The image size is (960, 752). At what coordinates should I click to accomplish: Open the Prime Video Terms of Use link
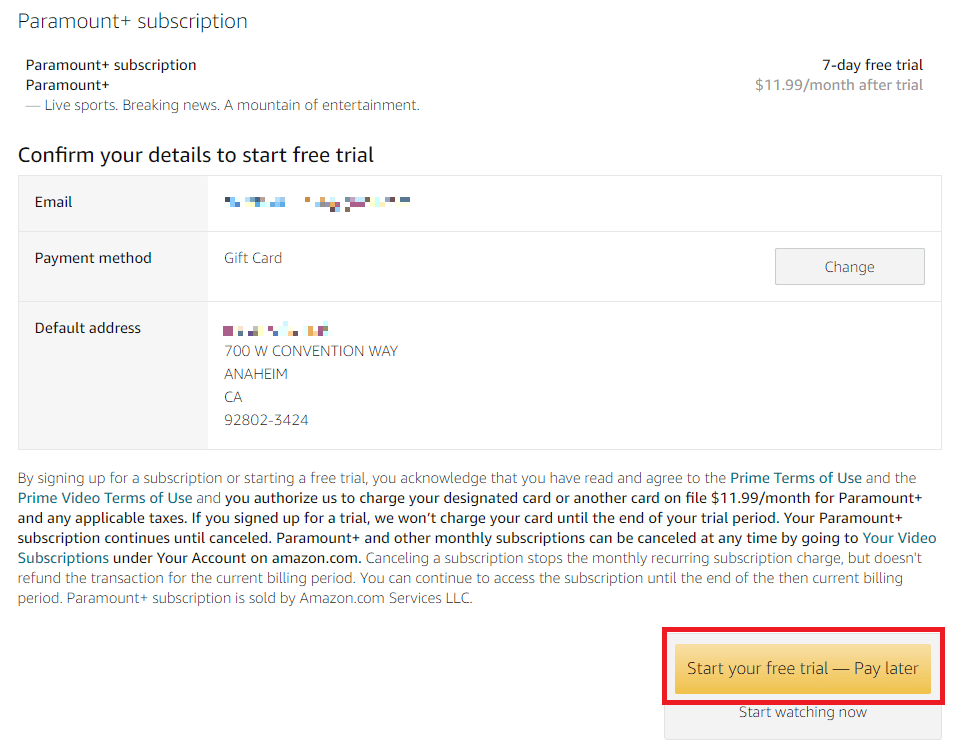(x=105, y=498)
